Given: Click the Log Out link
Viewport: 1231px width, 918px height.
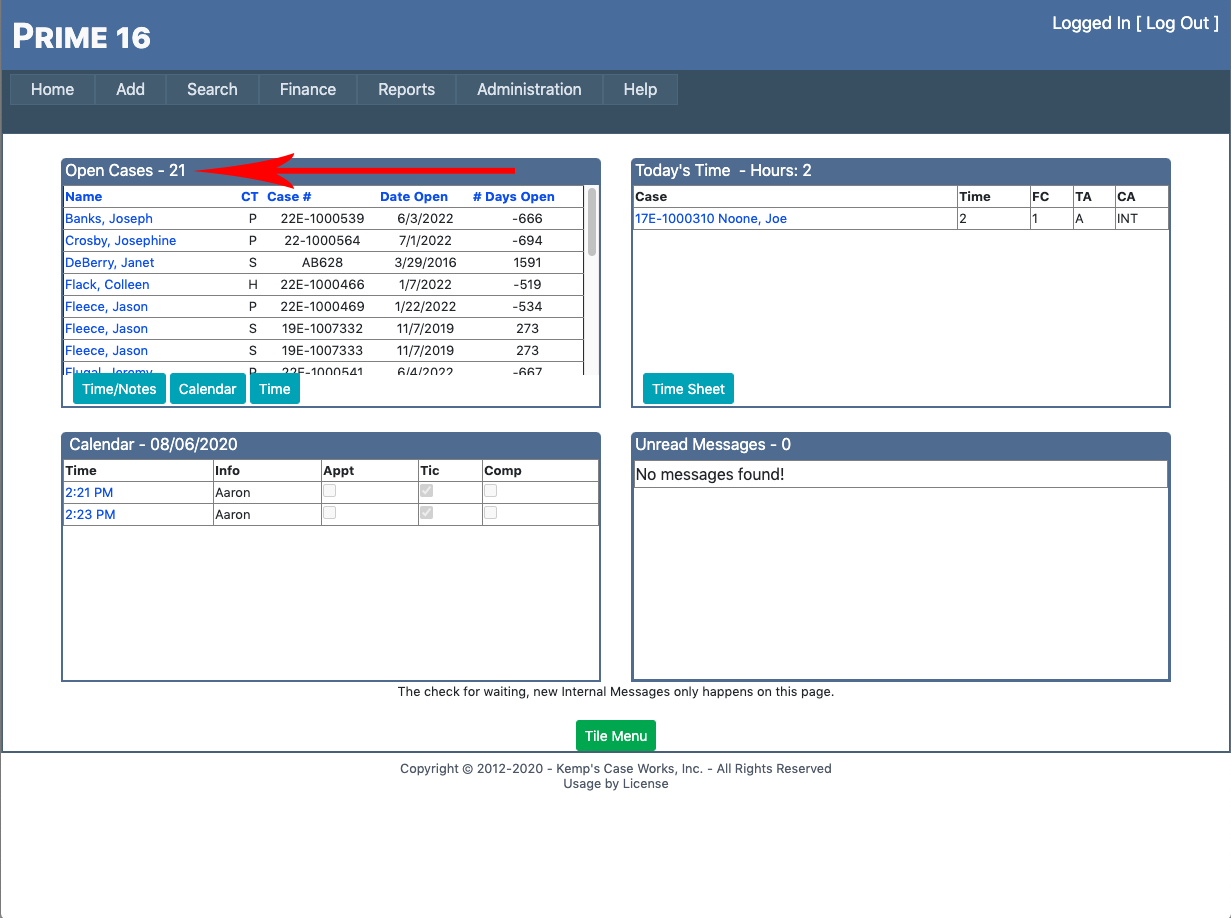Looking at the screenshot, I should pos(1176,23).
